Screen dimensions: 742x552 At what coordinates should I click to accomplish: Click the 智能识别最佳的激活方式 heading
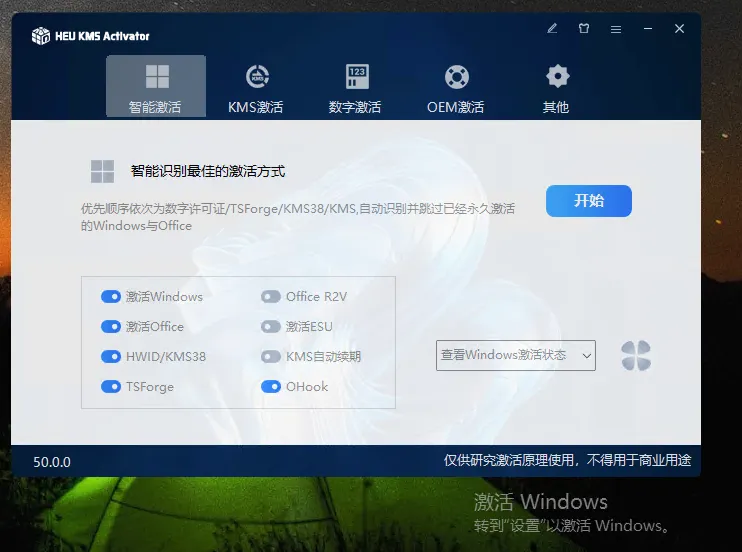point(208,171)
